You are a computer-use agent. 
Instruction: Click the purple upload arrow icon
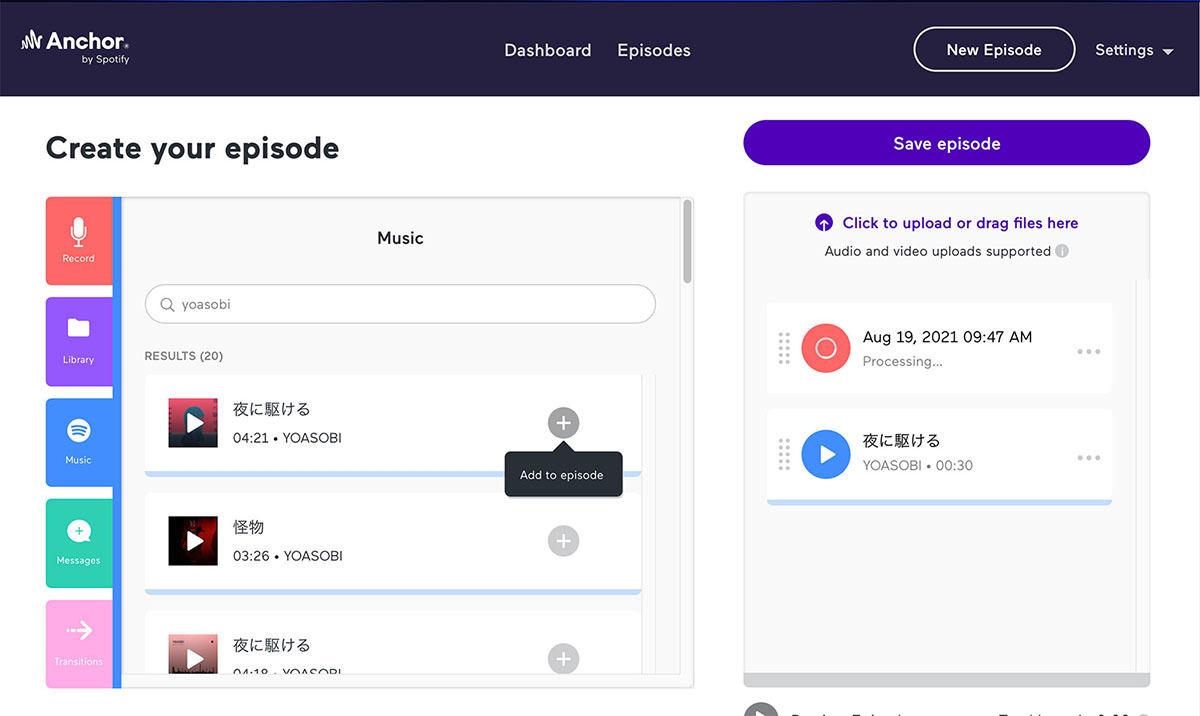824,223
